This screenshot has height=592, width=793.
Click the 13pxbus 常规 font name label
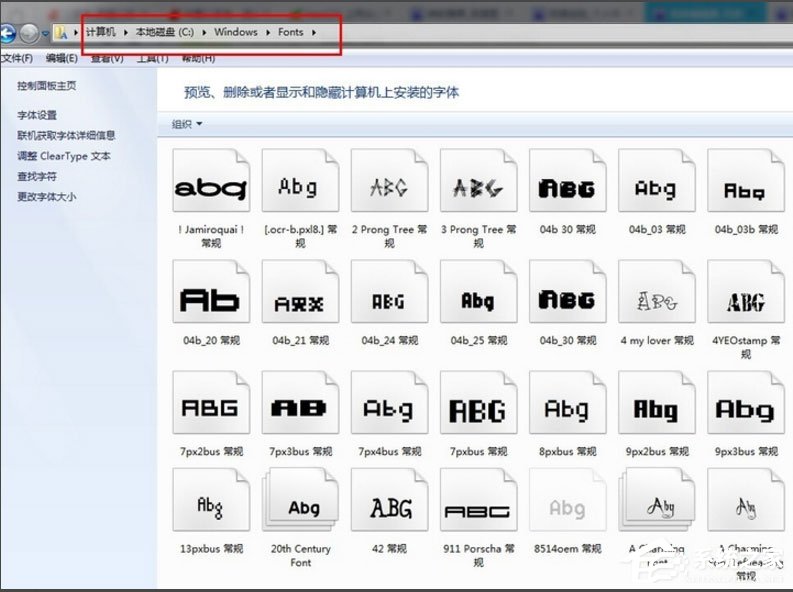(x=211, y=549)
